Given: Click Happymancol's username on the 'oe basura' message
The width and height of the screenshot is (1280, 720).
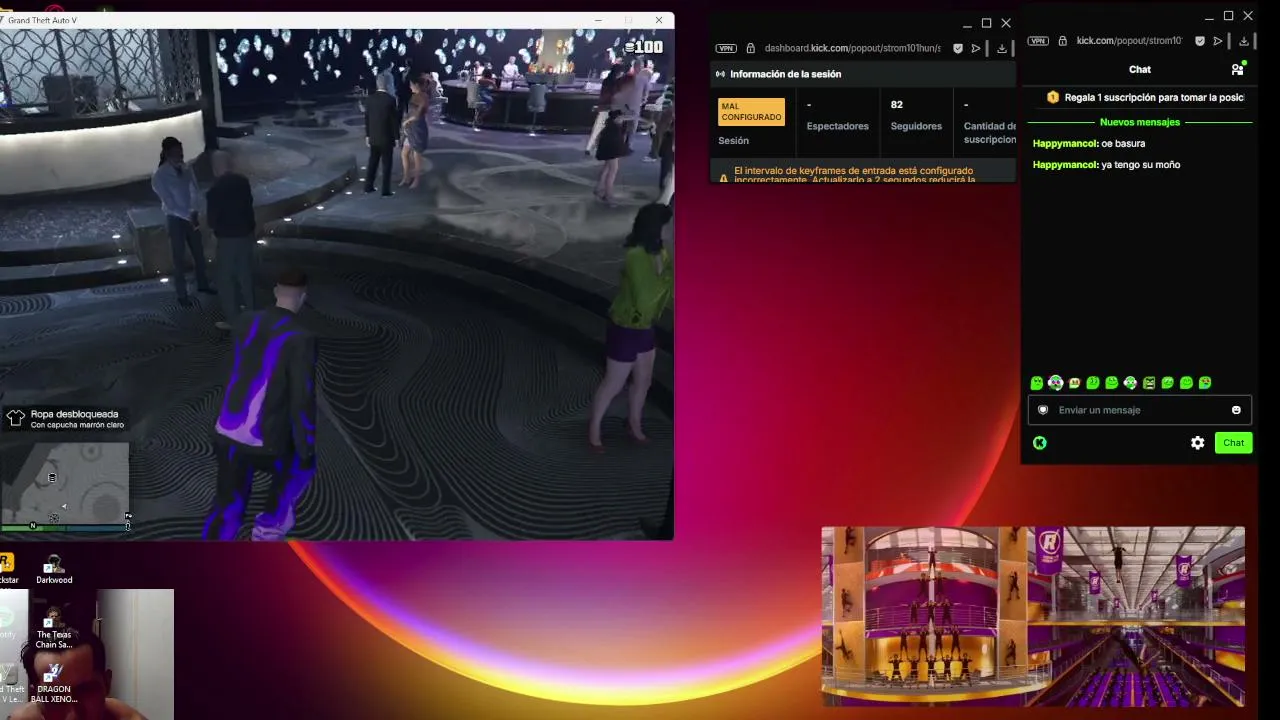Looking at the screenshot, I should 1065,143.
